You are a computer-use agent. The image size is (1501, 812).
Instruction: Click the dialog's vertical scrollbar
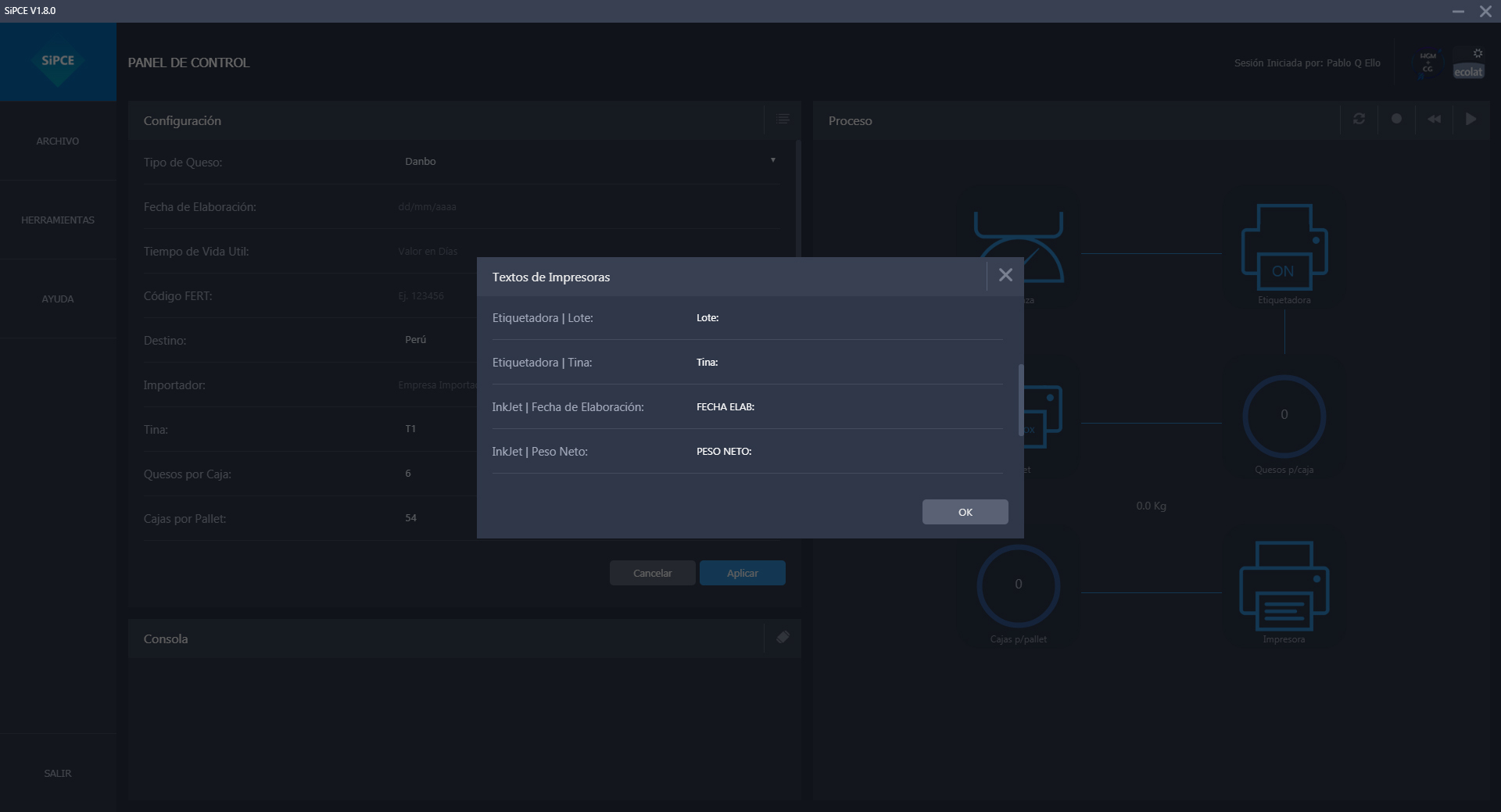point(1020,400)
